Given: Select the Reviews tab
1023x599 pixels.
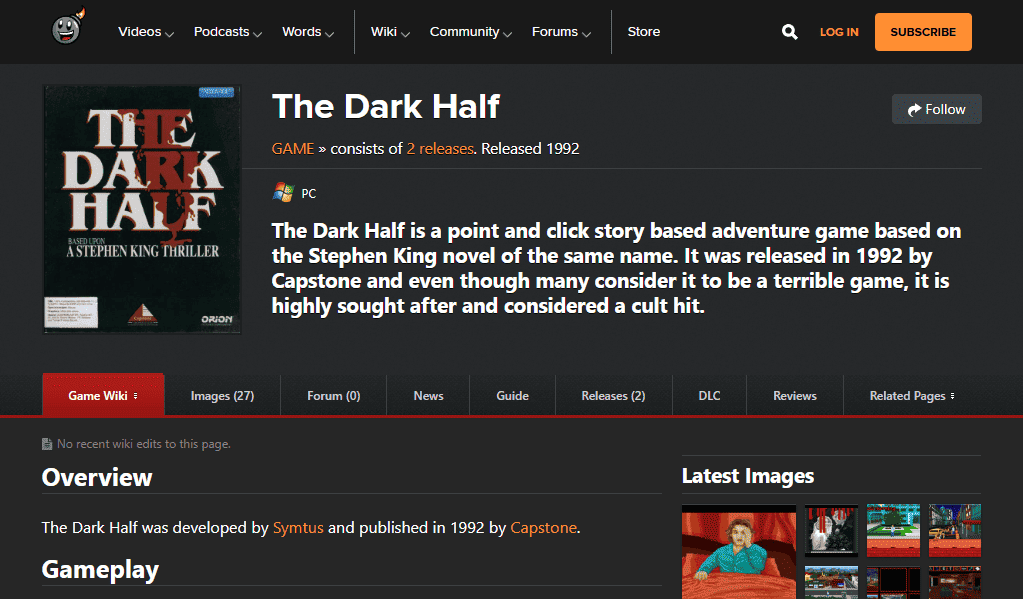Looking at the screenshot, I should click(x=795, y=396).
